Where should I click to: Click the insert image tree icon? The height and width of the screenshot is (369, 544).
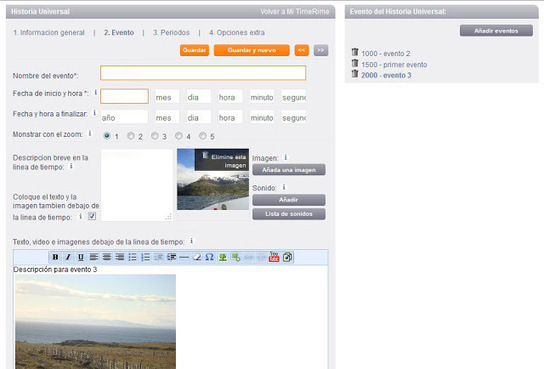pyautogui.click(x=222, y=257)
